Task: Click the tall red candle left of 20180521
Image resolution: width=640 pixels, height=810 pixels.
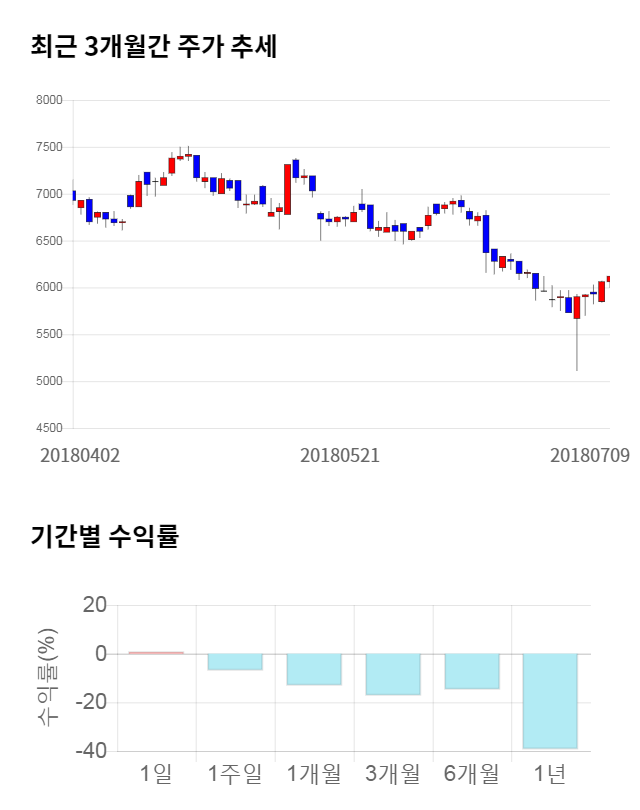Action: click(287, 189)
